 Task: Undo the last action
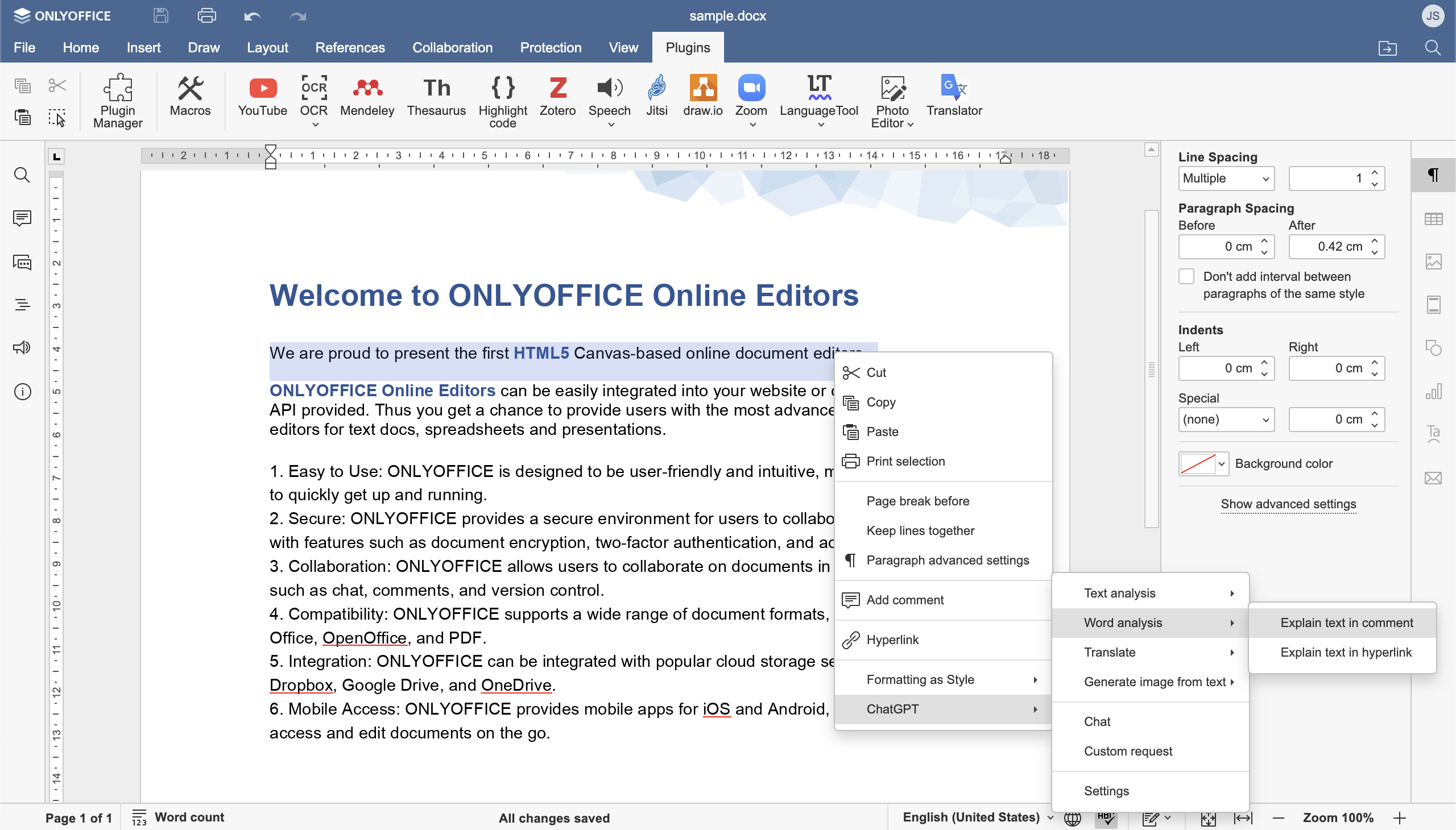[252, 16]
